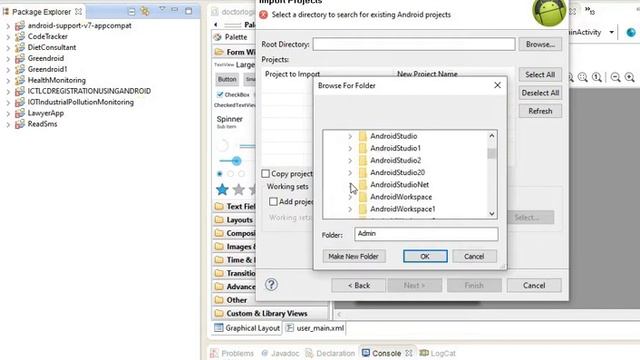This screenshot has height=360, width=640.
Task: Toggle the CheckBox widget in palette
Action: click(220, 95)
